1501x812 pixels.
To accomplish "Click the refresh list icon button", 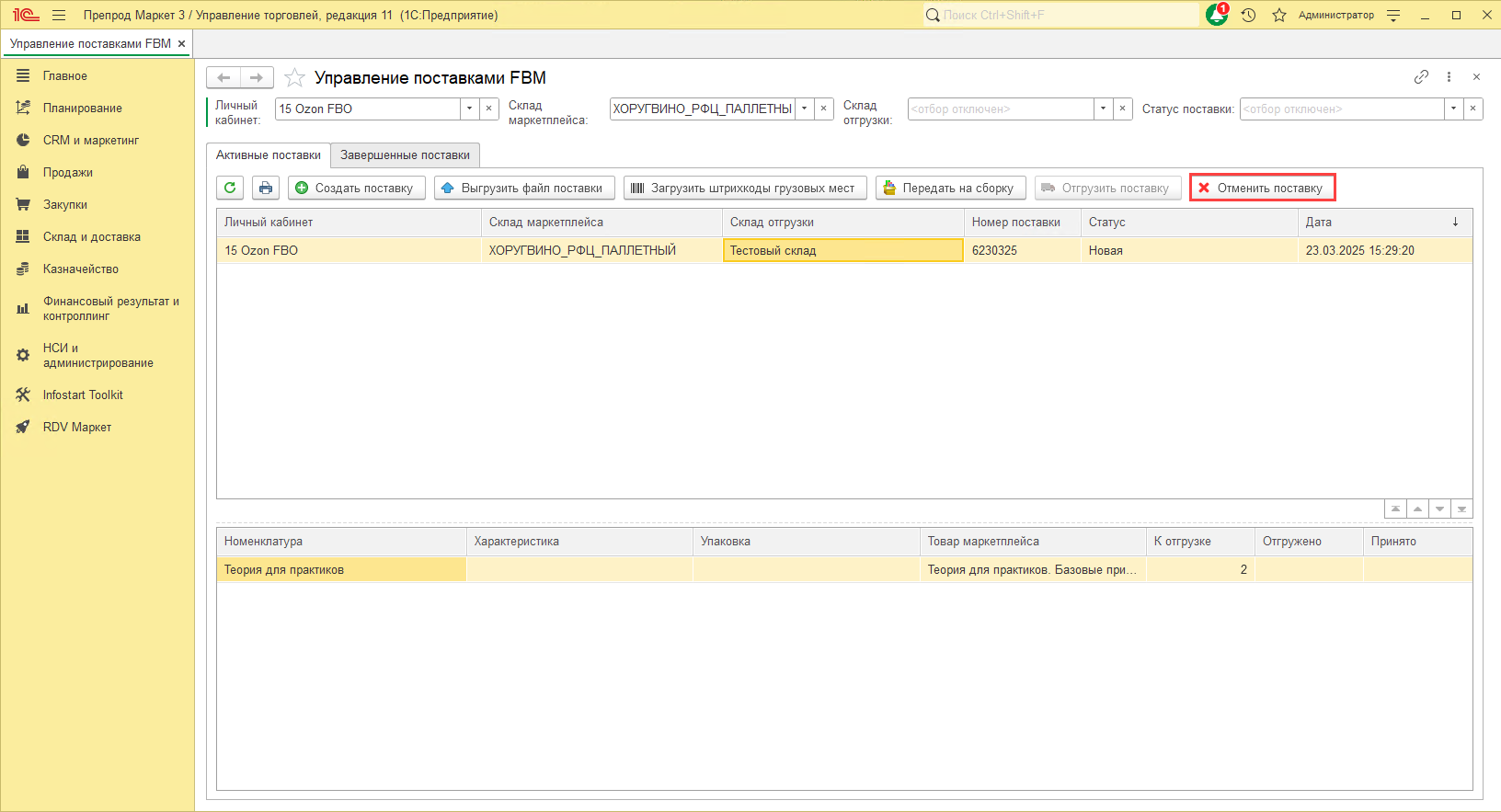I will 230,188.
